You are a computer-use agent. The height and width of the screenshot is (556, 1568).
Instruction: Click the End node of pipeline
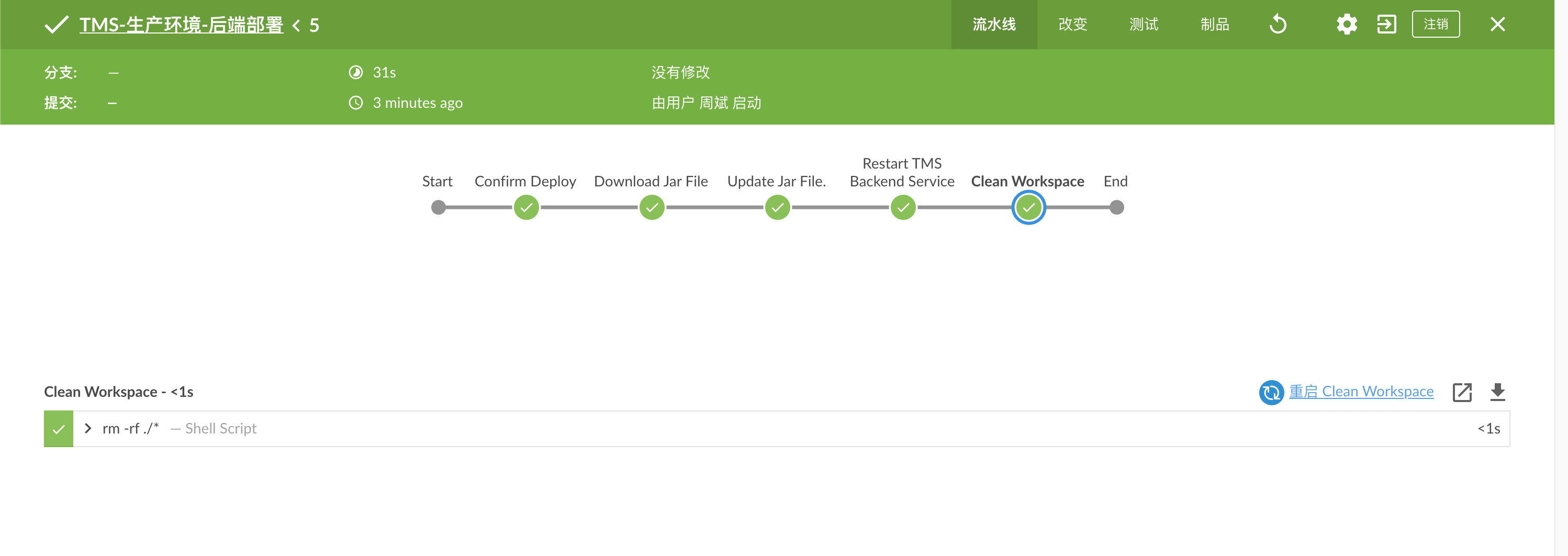(x=1116, y=208)
